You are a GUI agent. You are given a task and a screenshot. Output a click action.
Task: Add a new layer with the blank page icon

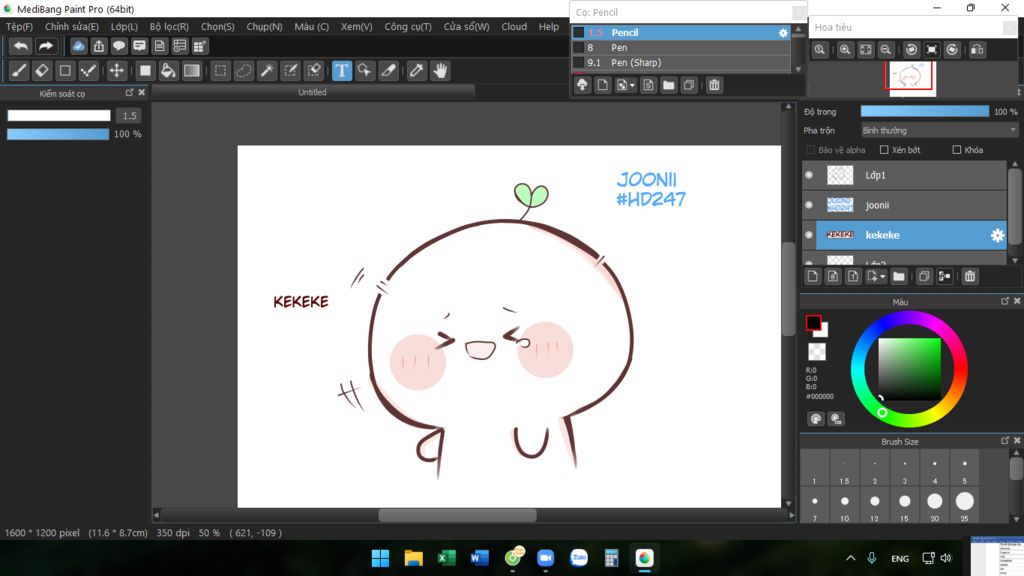coord(812,276)
